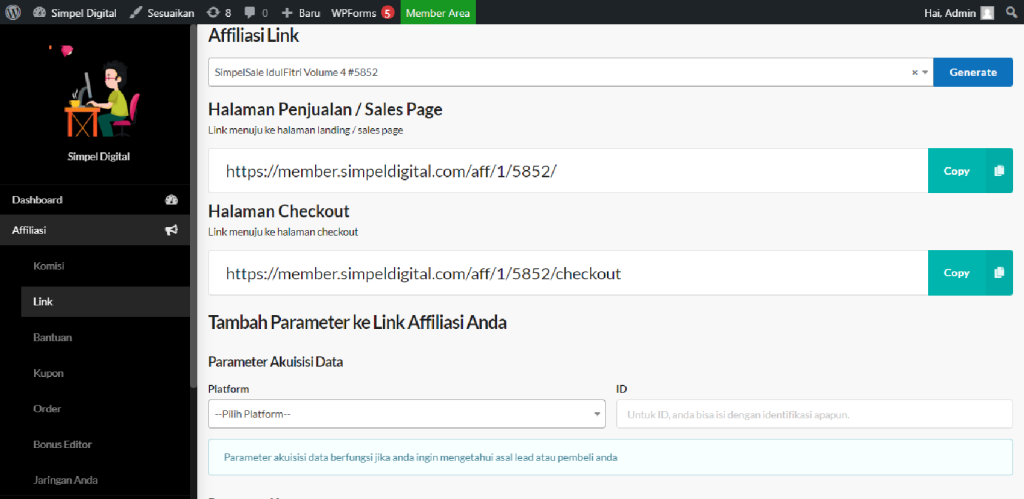
Task: Click the WPForms red 5 badge
Action: [x=388, y=12]
